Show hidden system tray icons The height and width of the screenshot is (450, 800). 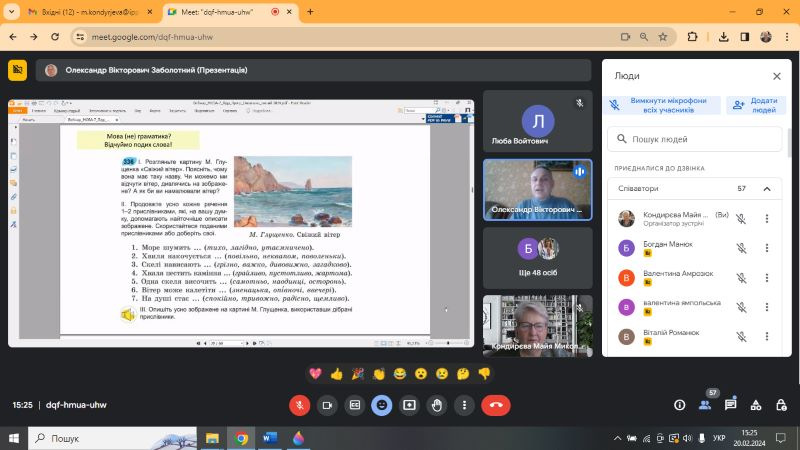click(x=617, y=438)
